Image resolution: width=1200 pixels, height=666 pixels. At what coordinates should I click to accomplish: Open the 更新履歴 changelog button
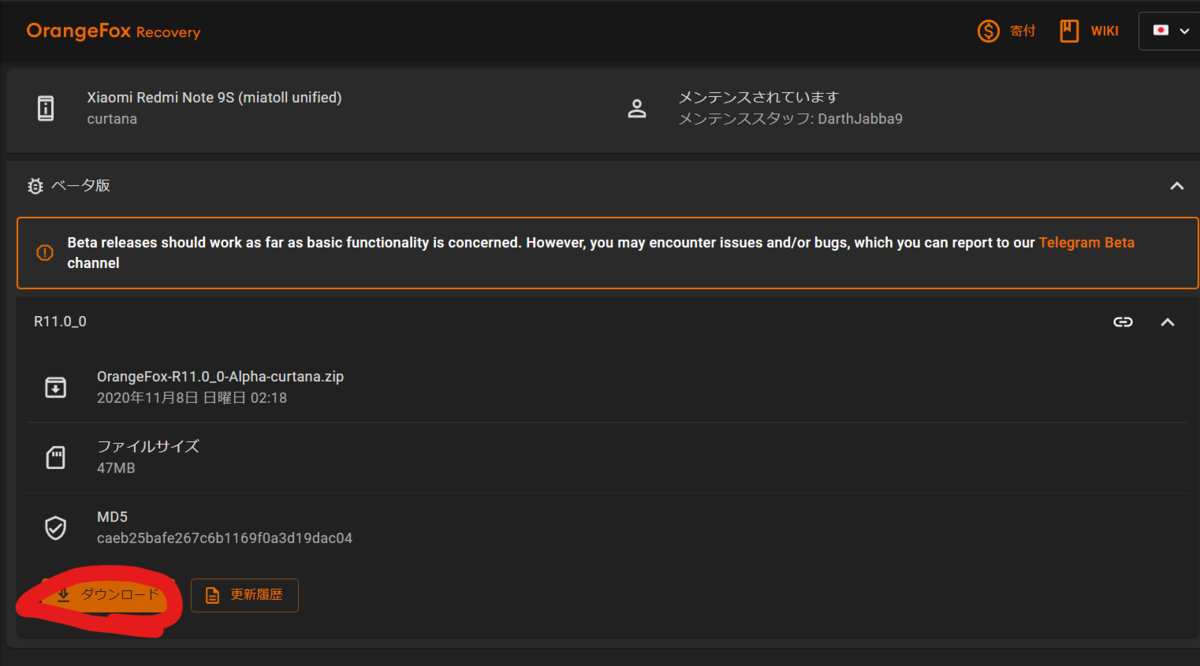[x=244, y=595]
